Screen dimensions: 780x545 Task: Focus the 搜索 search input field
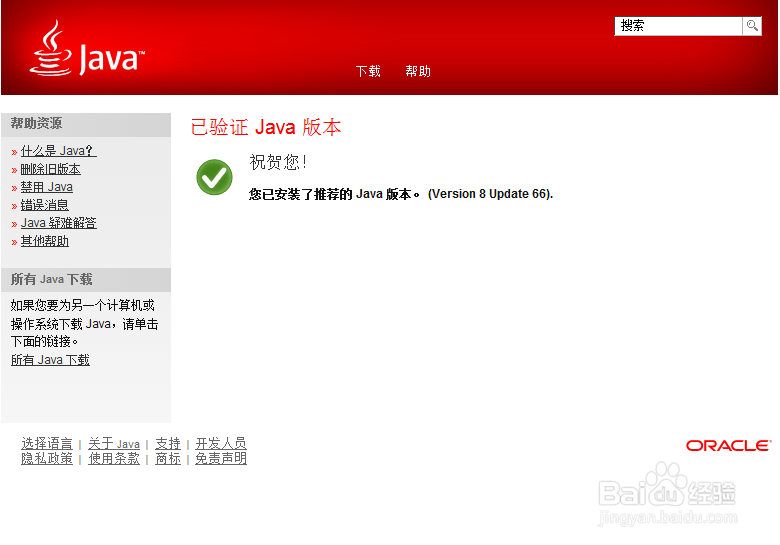pyautogui.click(x=679, y=26)
